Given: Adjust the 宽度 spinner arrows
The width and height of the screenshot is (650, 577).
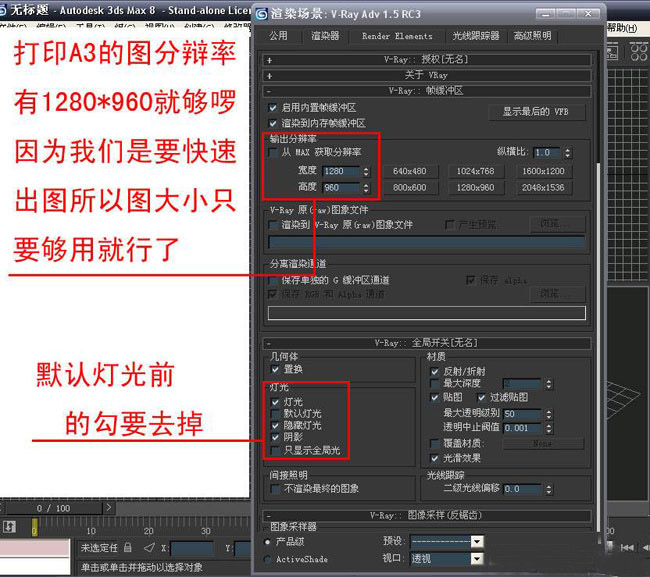Looking at the screenshot, I should [x=366, y=171].
